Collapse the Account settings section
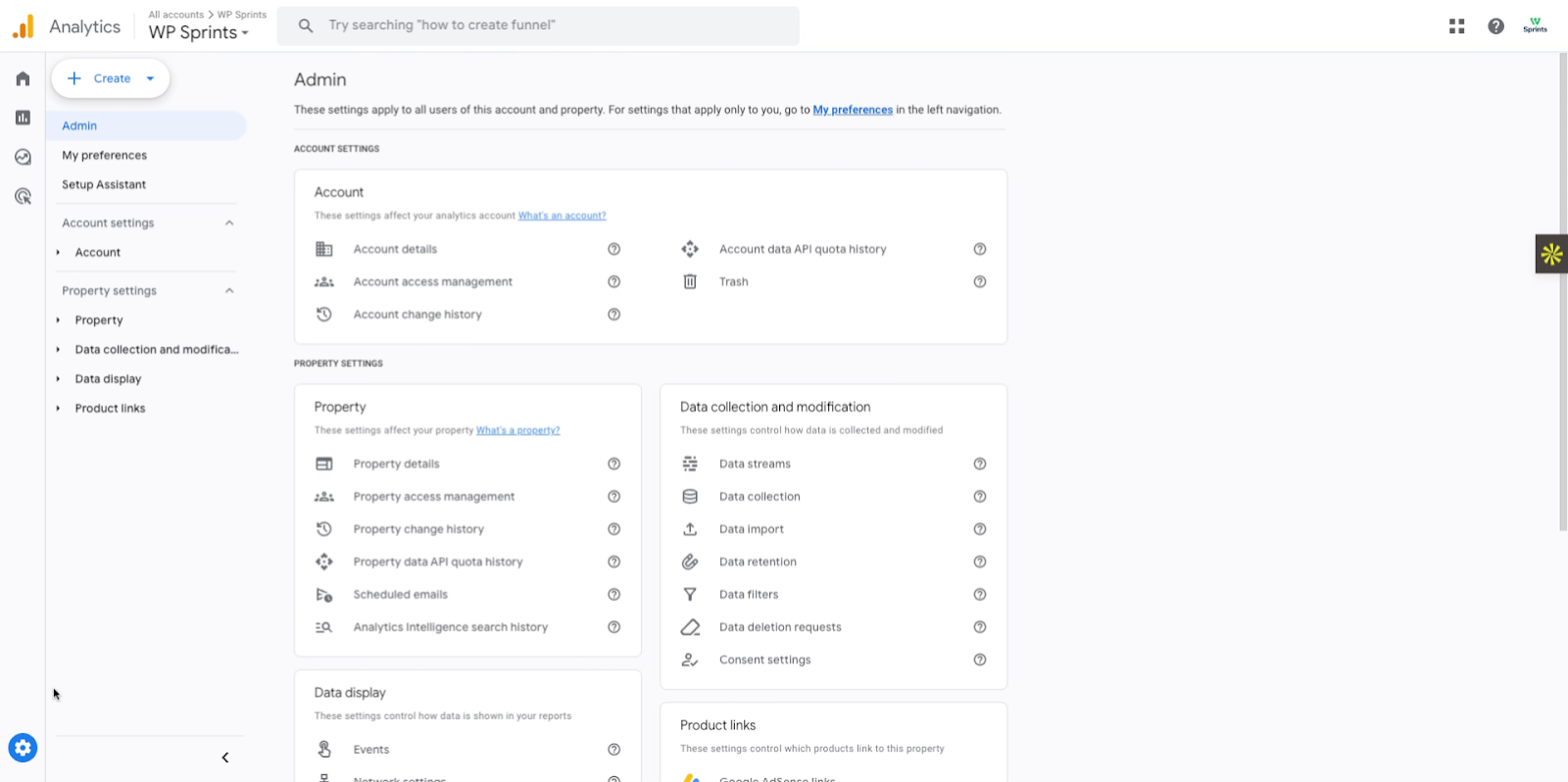The width and height of the screenshot is (1568, 782). tap(229, 223)
